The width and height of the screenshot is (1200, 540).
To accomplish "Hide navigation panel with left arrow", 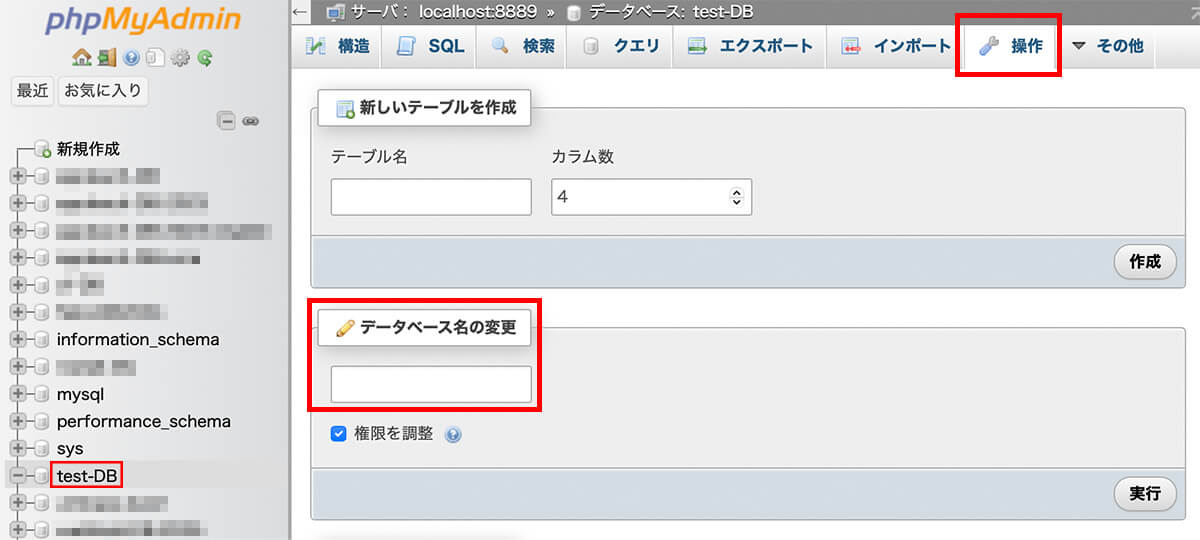I will 301,12.
